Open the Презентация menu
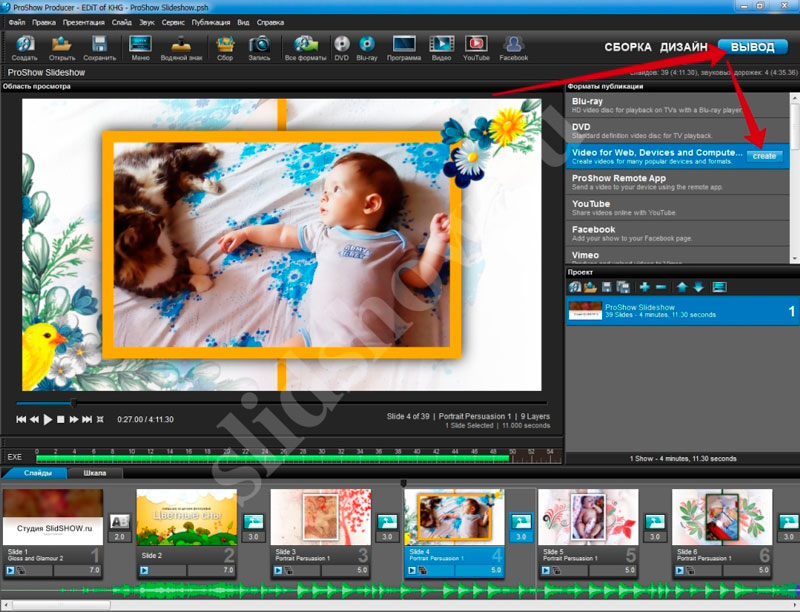This screenshot has width=800, height=612. point(84,22)
